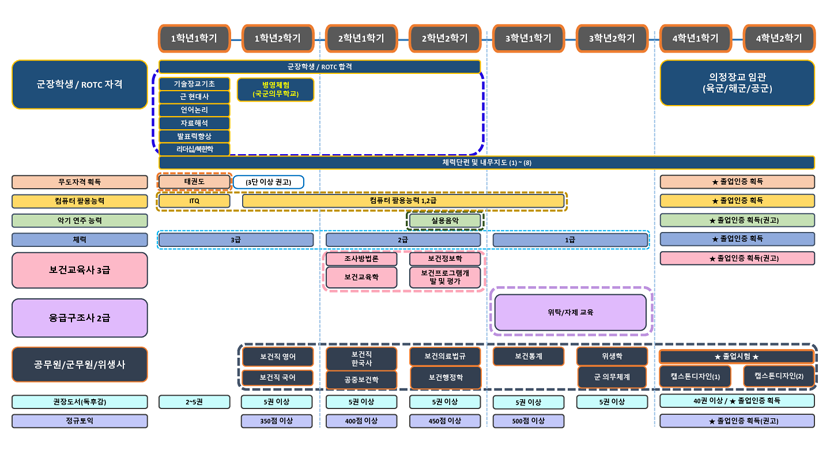The image size is (830, 467).
Task: Click the 군장학생 / ROTC 자격 category box
Action: 80,84
